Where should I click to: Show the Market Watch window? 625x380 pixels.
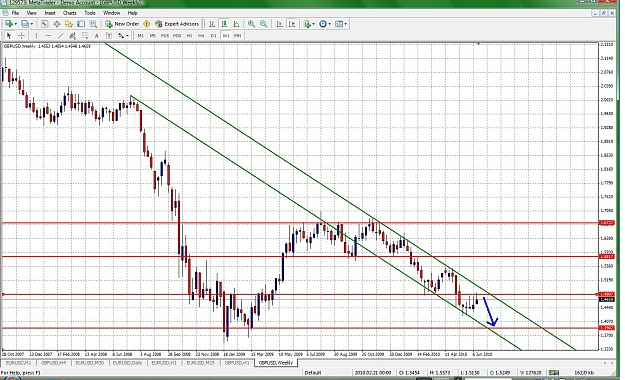pos(44,24)
